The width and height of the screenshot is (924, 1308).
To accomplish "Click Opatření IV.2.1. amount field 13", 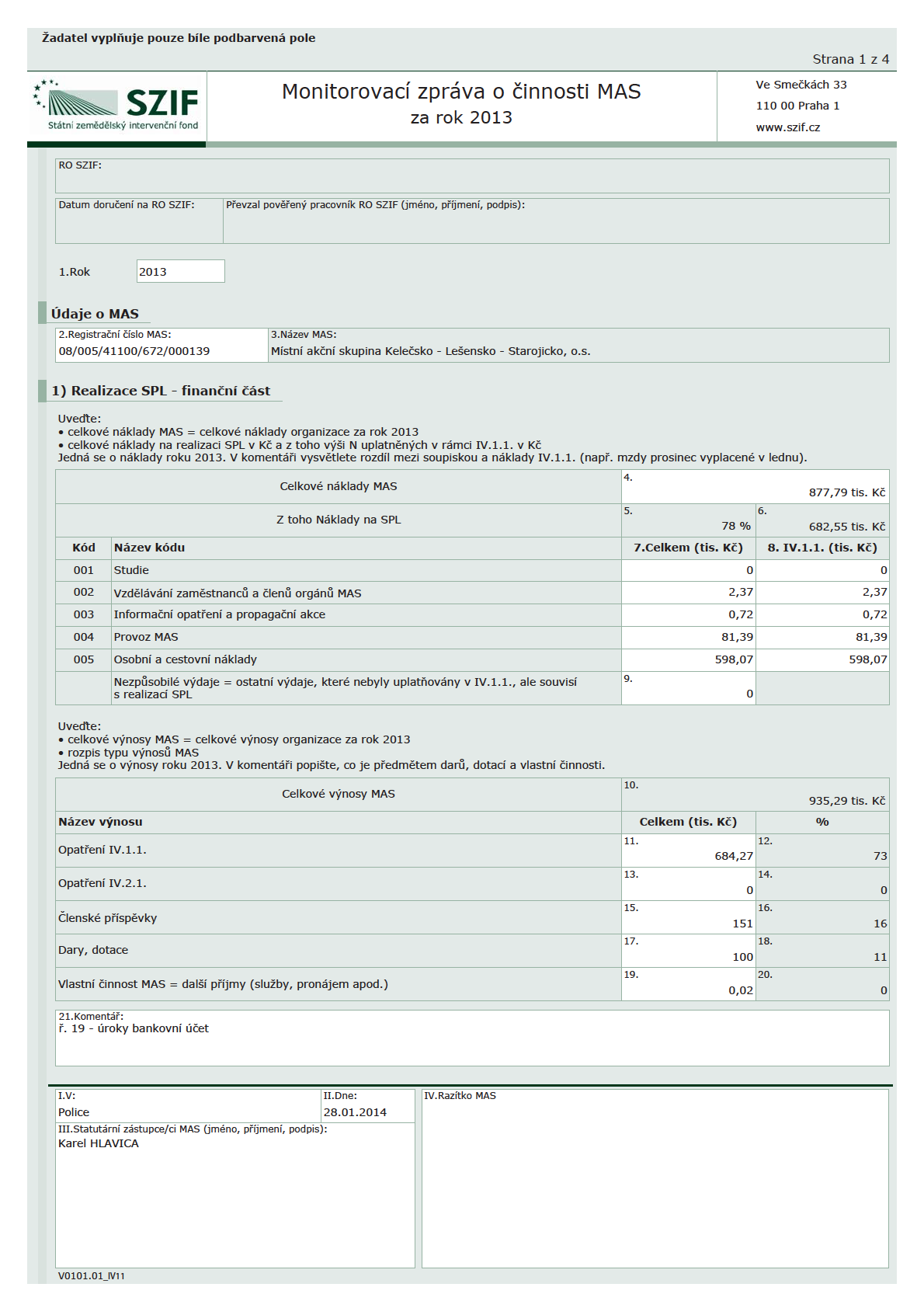I will (x=688, y=884).
